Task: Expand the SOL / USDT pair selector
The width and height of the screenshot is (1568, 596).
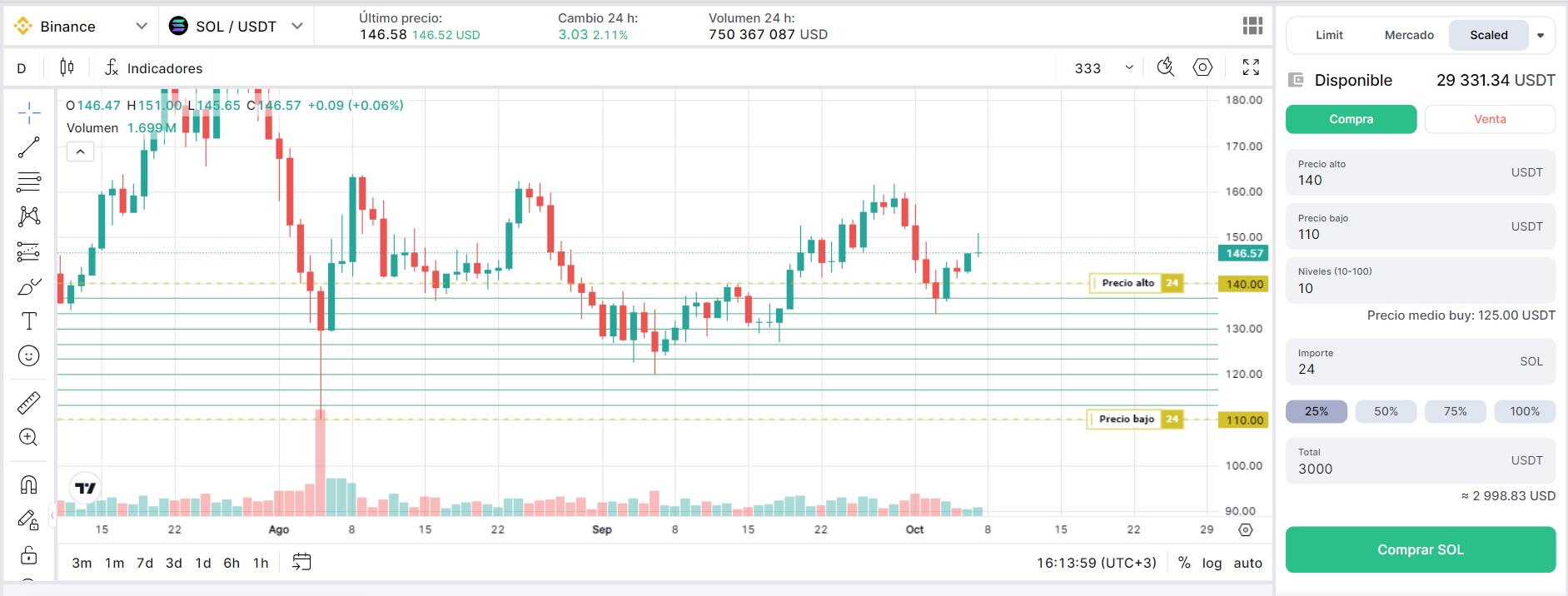Action: pyautogui.click(x=236, y=27)
